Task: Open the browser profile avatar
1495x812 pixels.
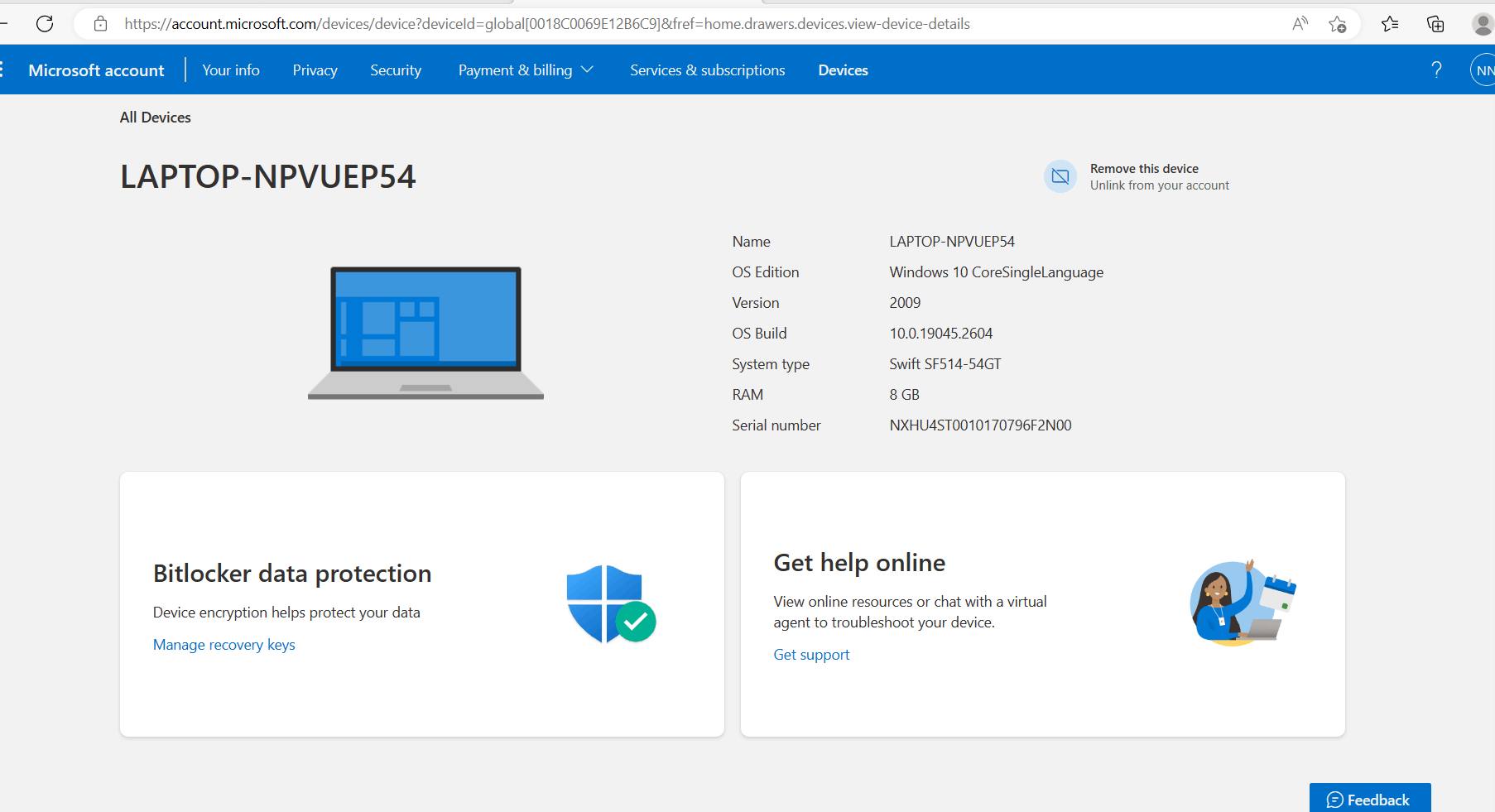Action: pos(1483,24)
